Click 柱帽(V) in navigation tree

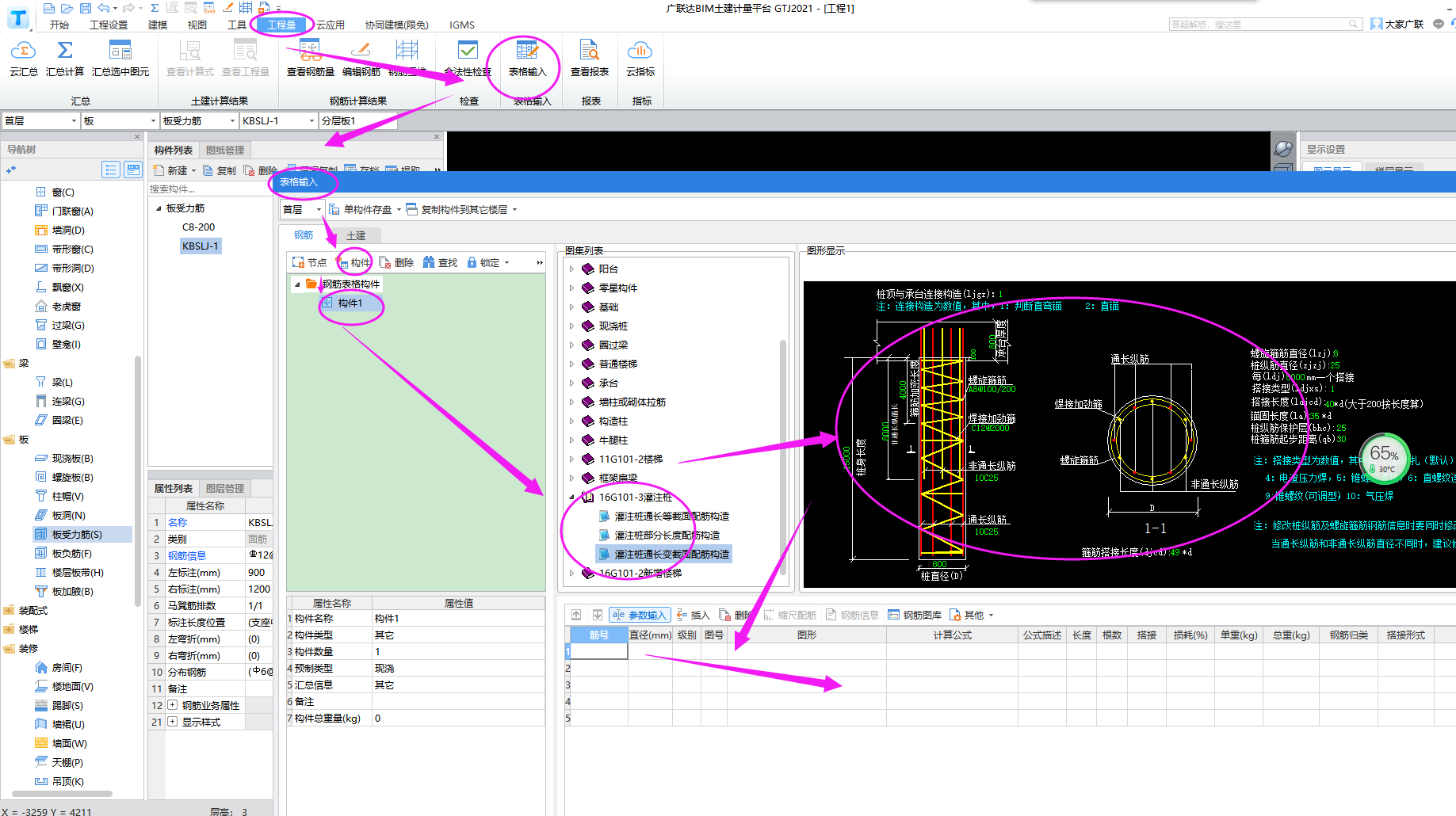pos(67,496)
